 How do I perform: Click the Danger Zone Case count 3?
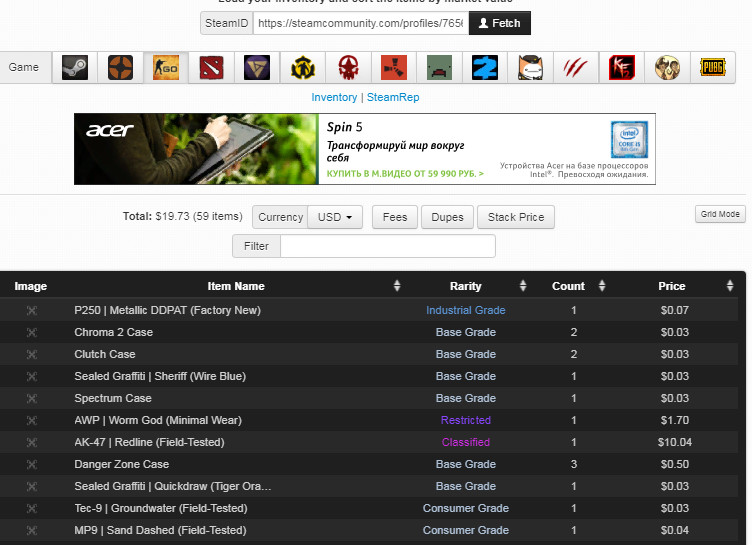point(574,464)
